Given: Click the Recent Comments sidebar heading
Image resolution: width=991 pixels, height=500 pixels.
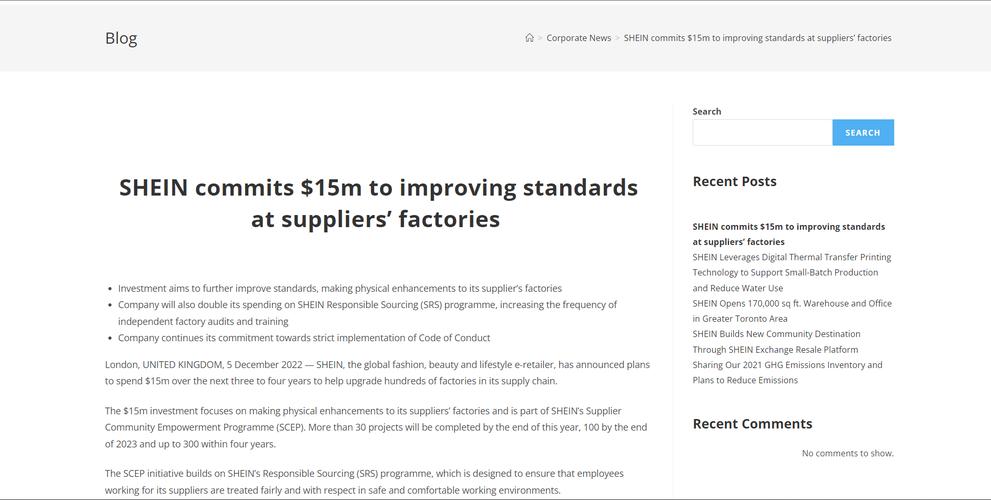Looking at the screenshot, I should [x=752, y=424].
